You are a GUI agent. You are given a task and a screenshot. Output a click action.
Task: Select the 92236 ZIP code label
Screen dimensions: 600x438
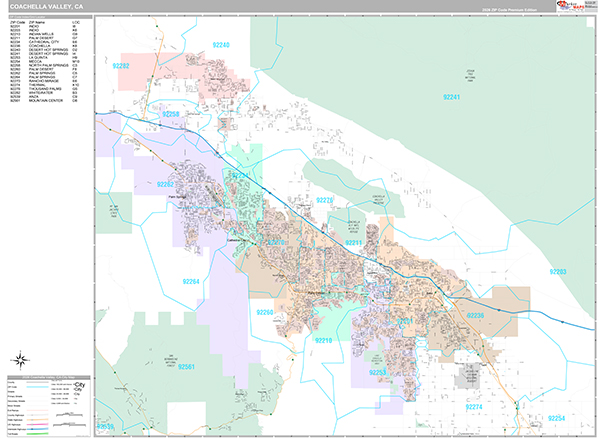pyautogui.click(x=475, y=316)
